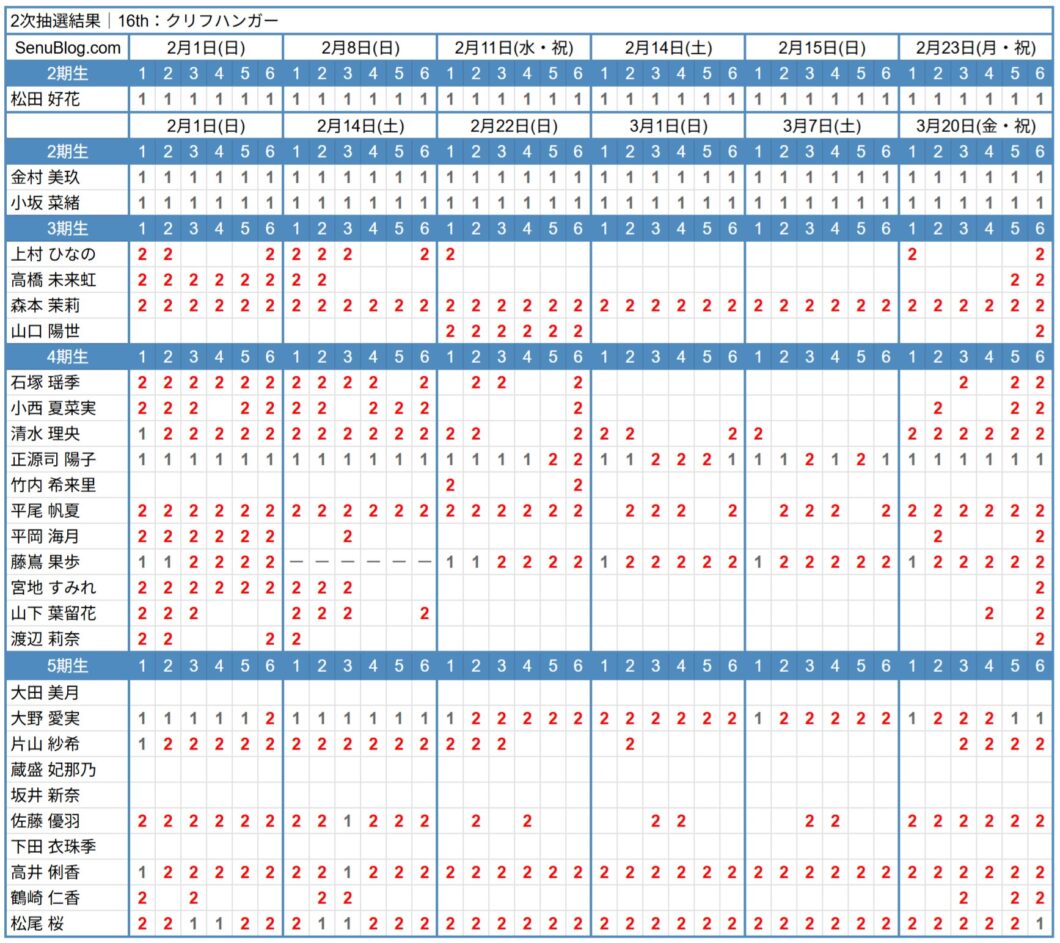Select the 2月22日(日) date header
This screenshot has height=943, width=1060.
[x=514, y=126]
